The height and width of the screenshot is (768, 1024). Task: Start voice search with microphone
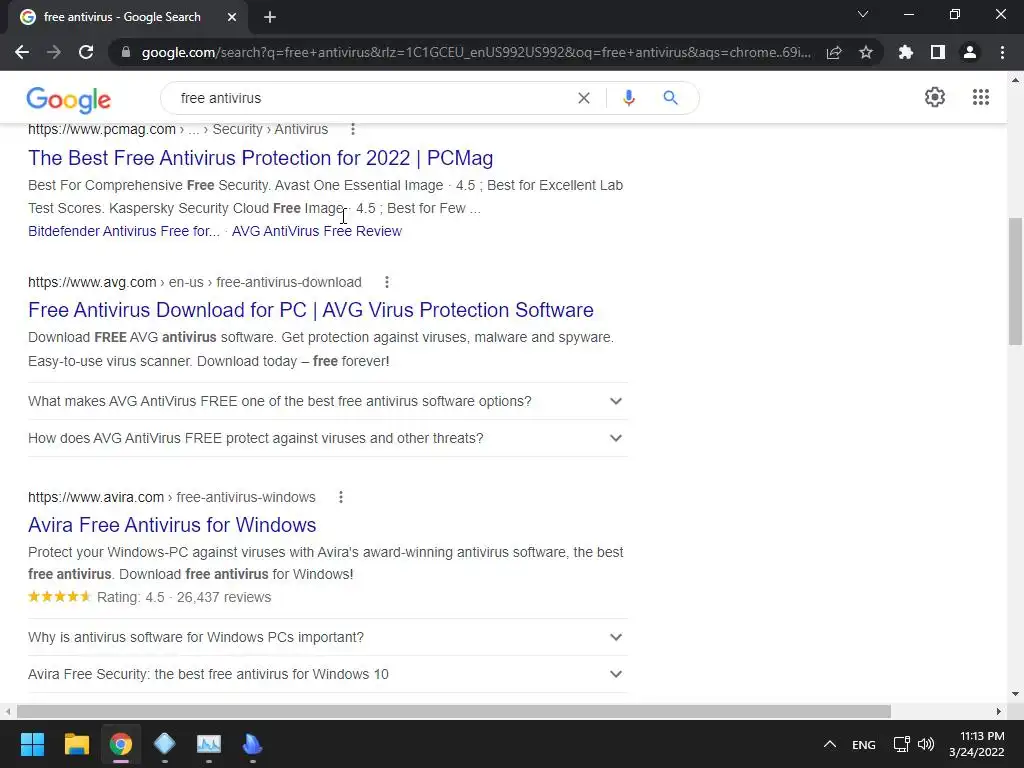(629, 98)
